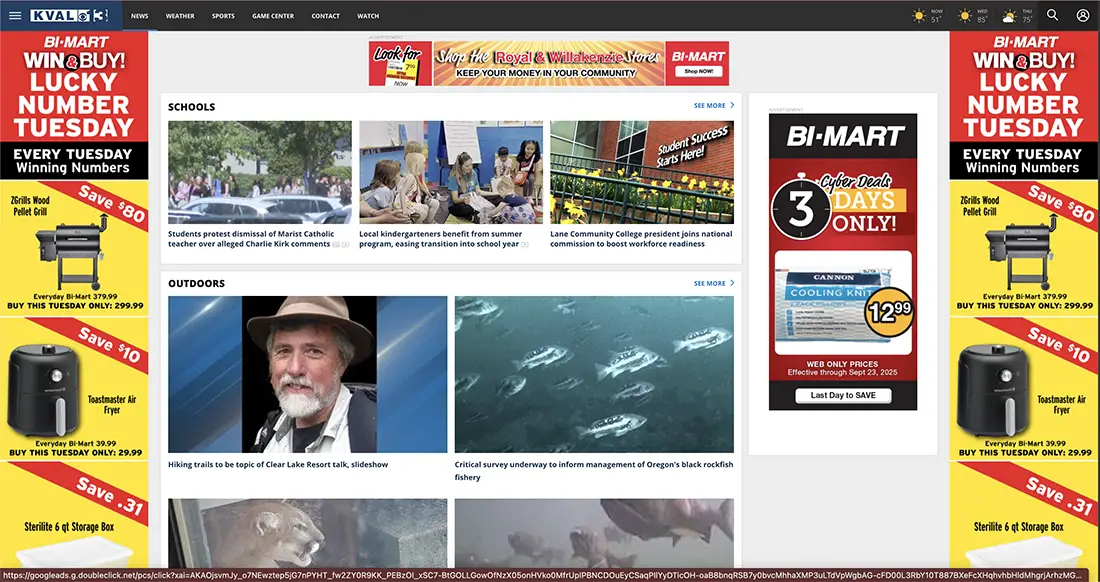The width and height of the screenshot is (1100, 582).
Task: Click left Toastmaster Air Fryer offer
Action: [74, 388]
